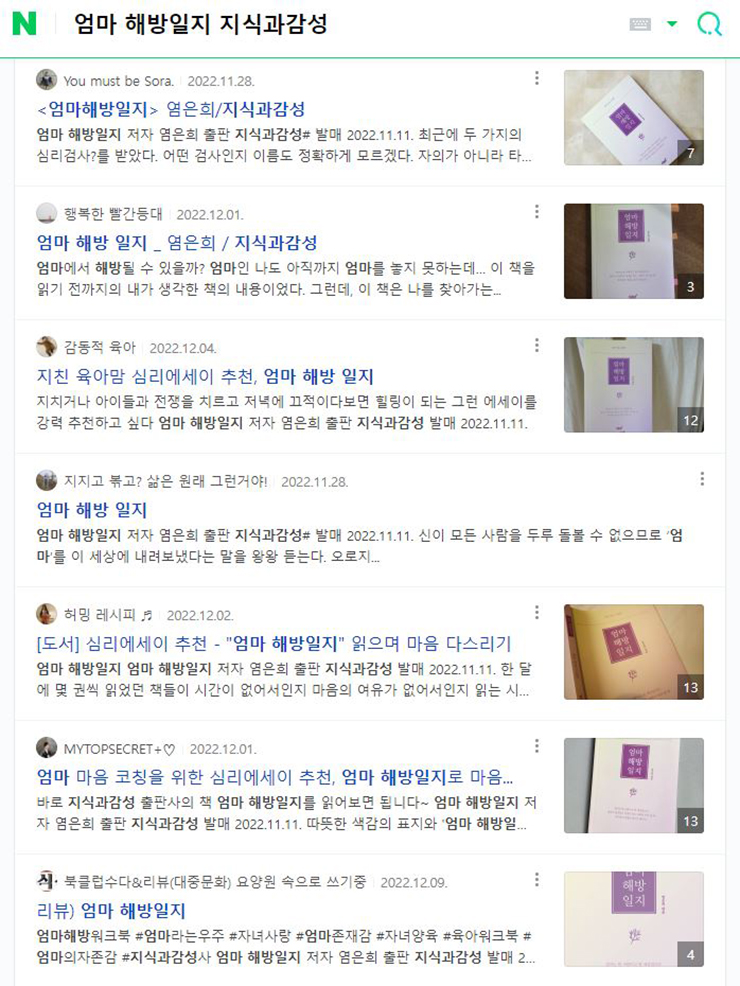Image resolution: width=740 pixels, height=986 pixels.
Task: Click the green search magnifier icon
Action: (x=709, y=24)
